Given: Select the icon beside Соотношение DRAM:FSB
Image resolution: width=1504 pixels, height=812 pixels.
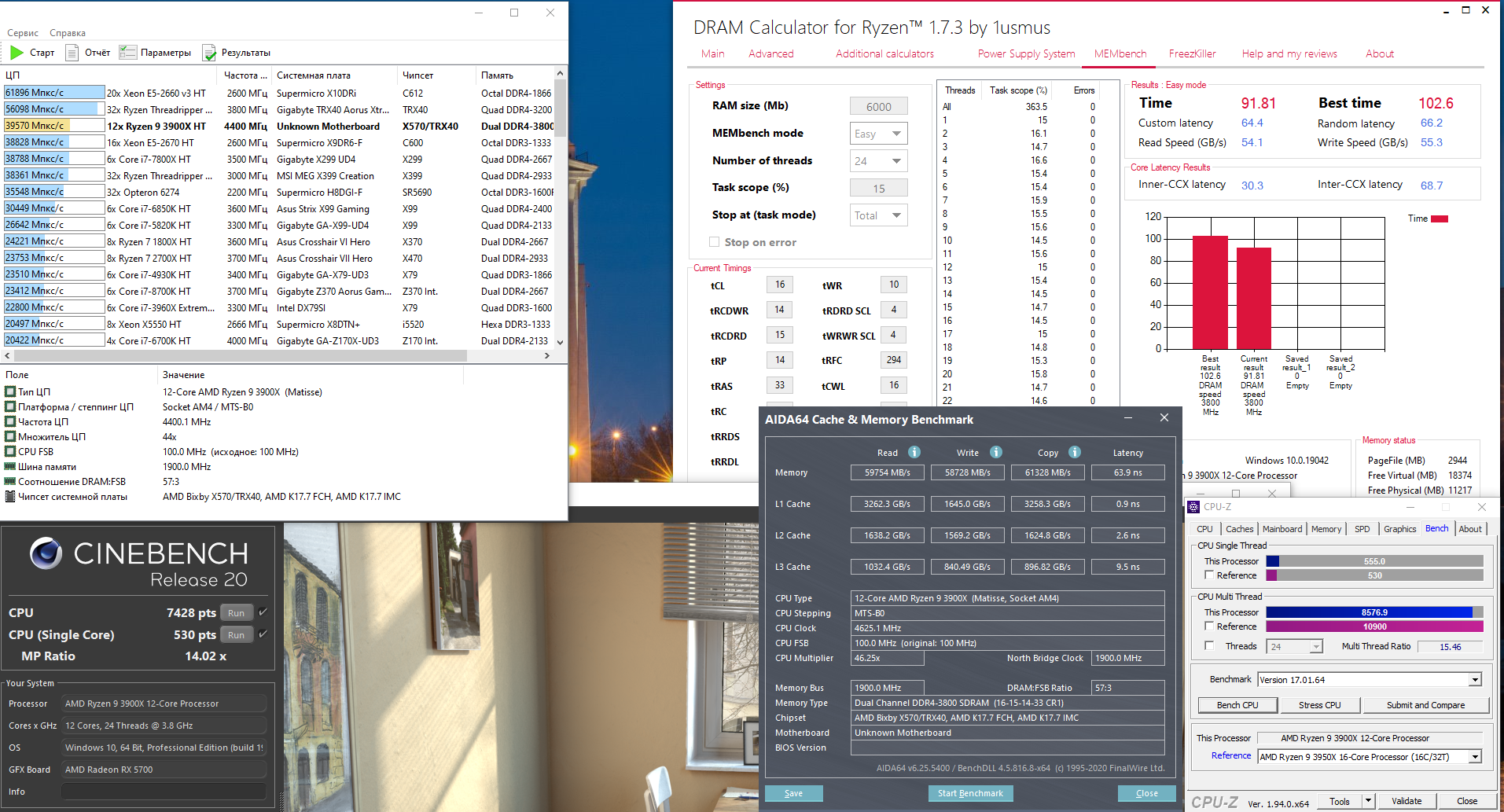Looking at the screenshot, I should (x=10, y=481).
